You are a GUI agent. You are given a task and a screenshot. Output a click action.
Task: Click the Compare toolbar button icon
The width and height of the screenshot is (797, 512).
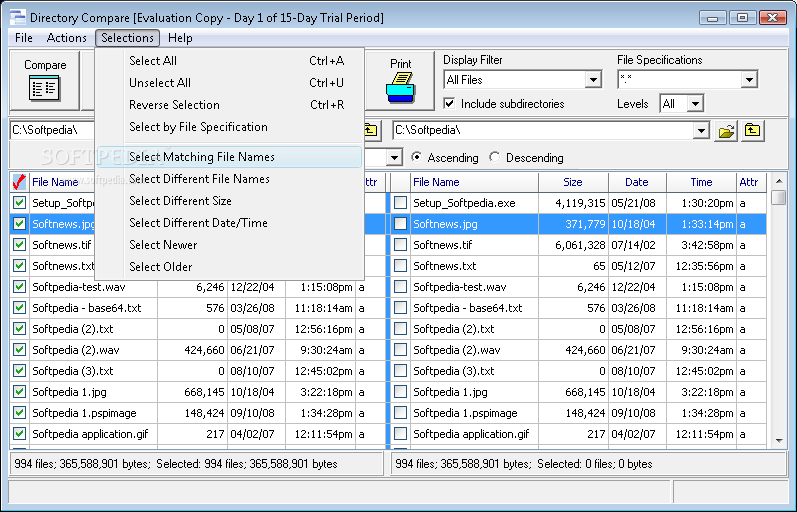pyautogui.click(x=44, y=88)
